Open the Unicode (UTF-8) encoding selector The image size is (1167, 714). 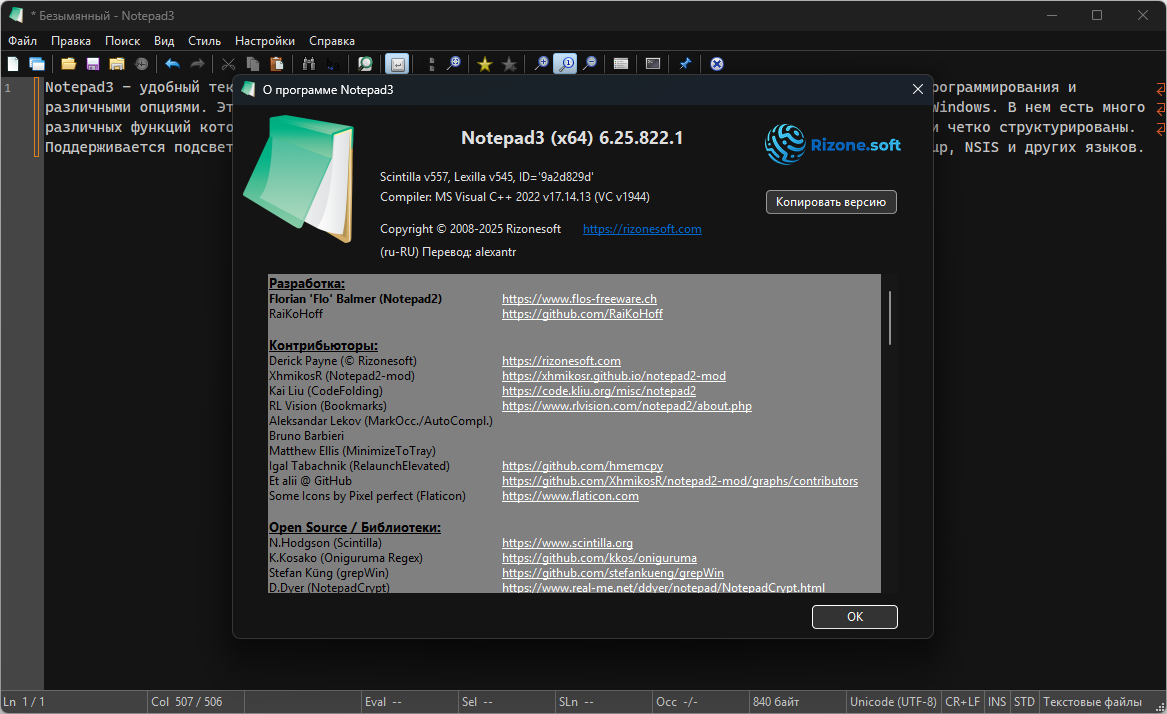click(x=893, y=702)
